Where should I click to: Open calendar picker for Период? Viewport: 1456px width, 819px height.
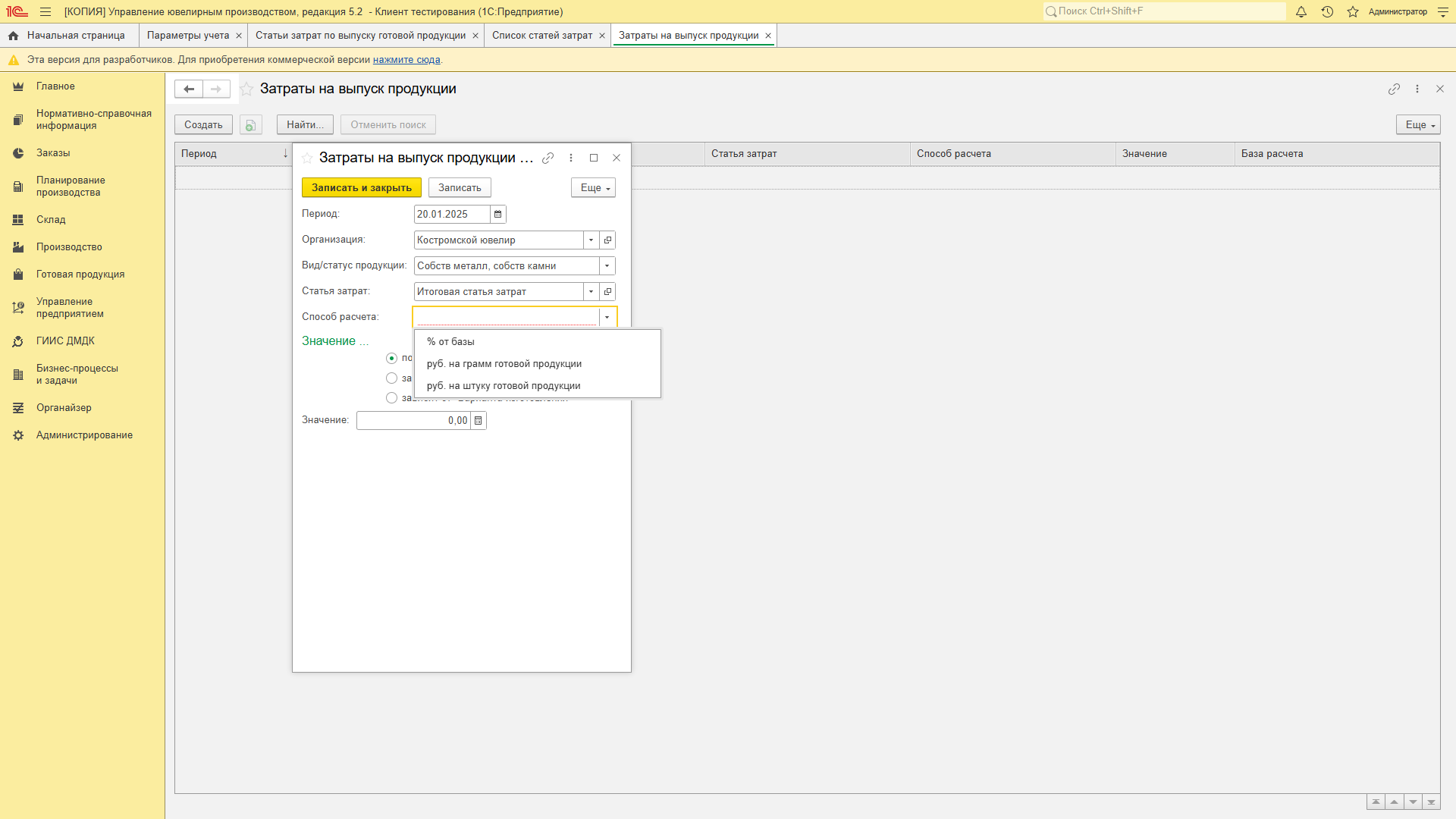pos(498,215)
